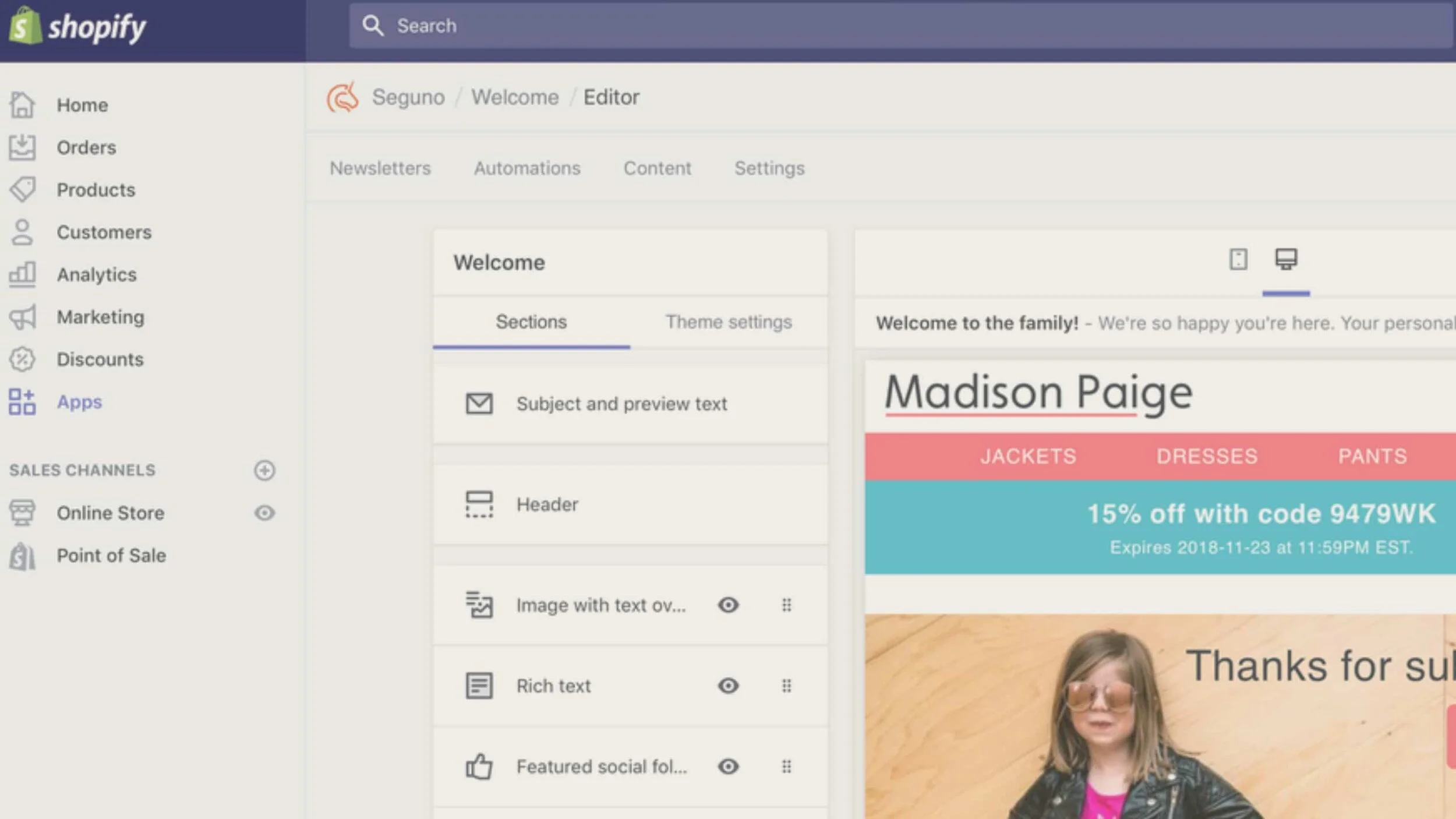Viewport: 1456px width, 819px height.
Task: Click the Seguno app logo icon
Action: pos(342,97)
